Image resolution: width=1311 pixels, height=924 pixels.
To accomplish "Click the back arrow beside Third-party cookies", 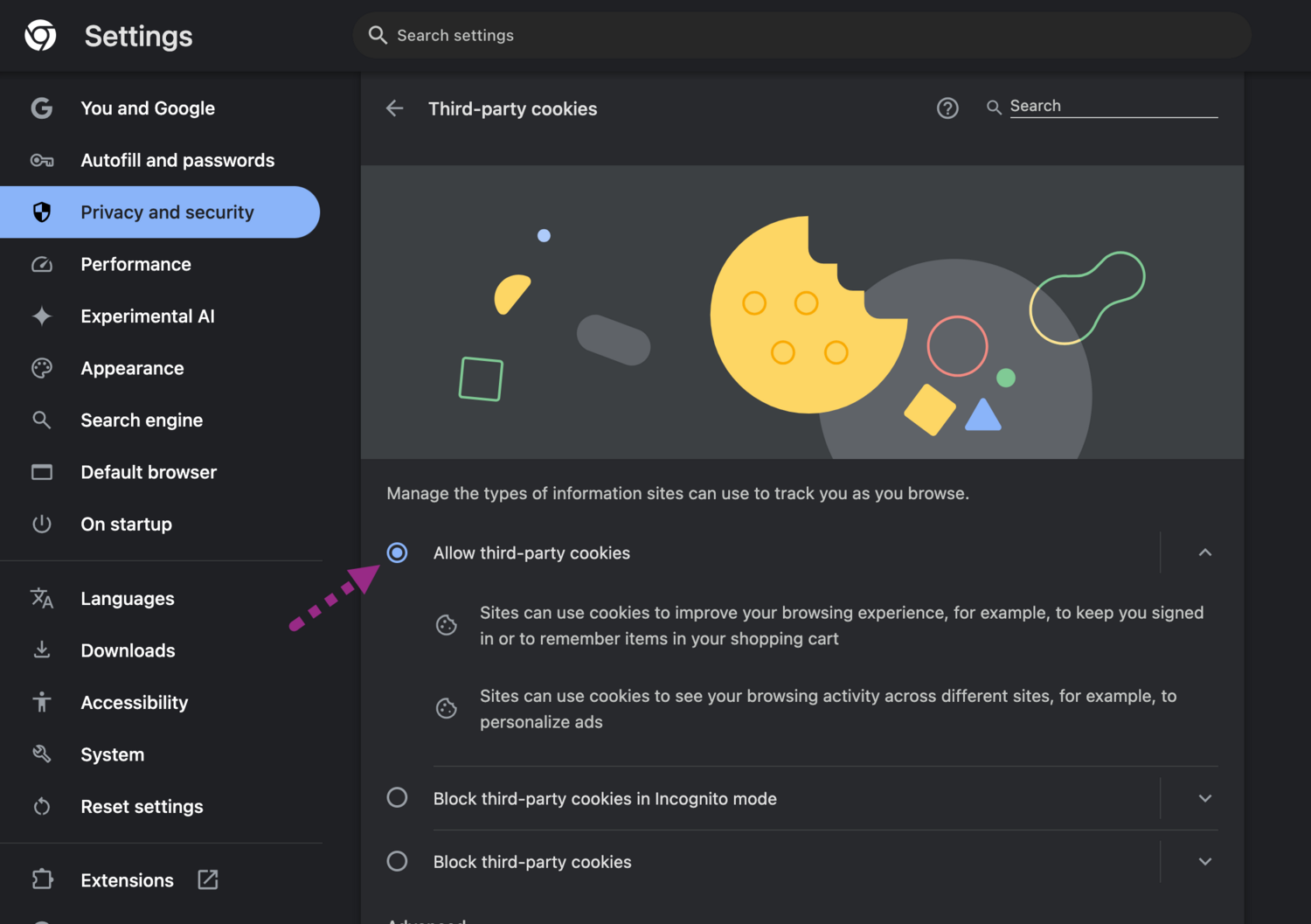I will [395, 108].
